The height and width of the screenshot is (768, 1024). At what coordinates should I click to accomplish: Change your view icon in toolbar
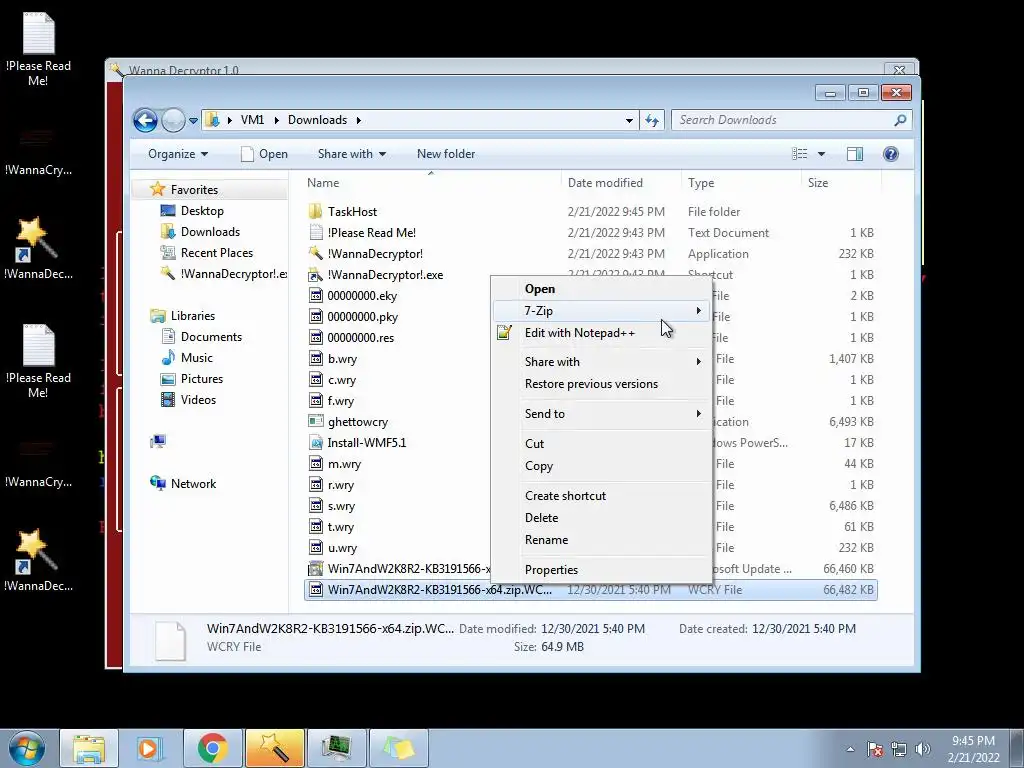(x=800, y=154)
